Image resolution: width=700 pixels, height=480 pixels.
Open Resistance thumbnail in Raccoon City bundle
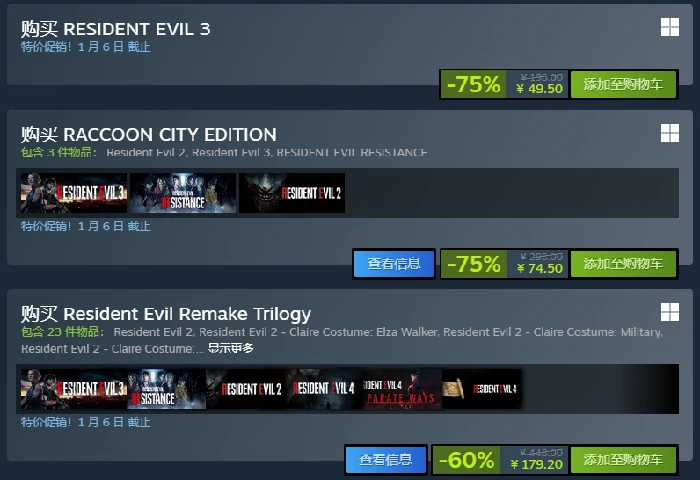(x=183, y=193)
